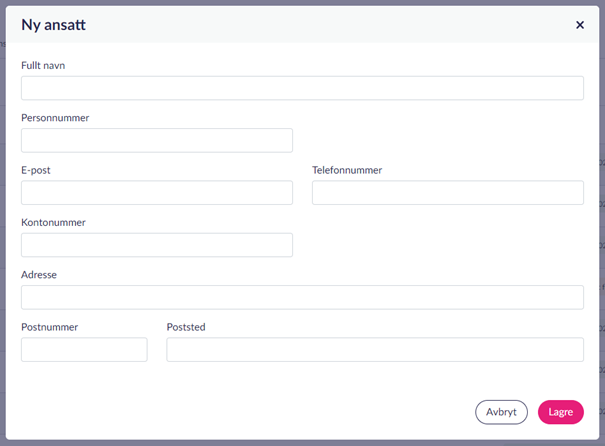
Task: Close the Ny ansatt dialog
Action: click(580, 25)
